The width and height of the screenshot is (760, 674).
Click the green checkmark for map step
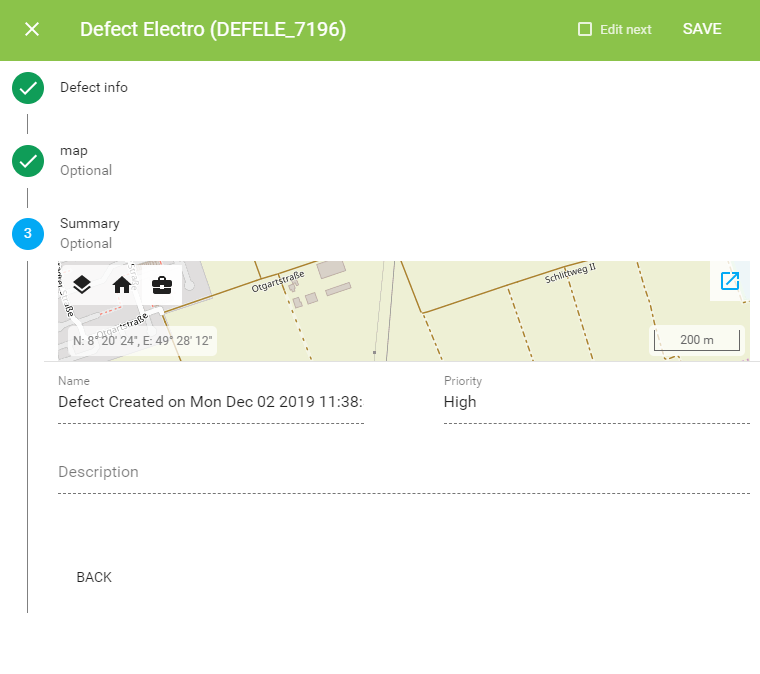28,161
